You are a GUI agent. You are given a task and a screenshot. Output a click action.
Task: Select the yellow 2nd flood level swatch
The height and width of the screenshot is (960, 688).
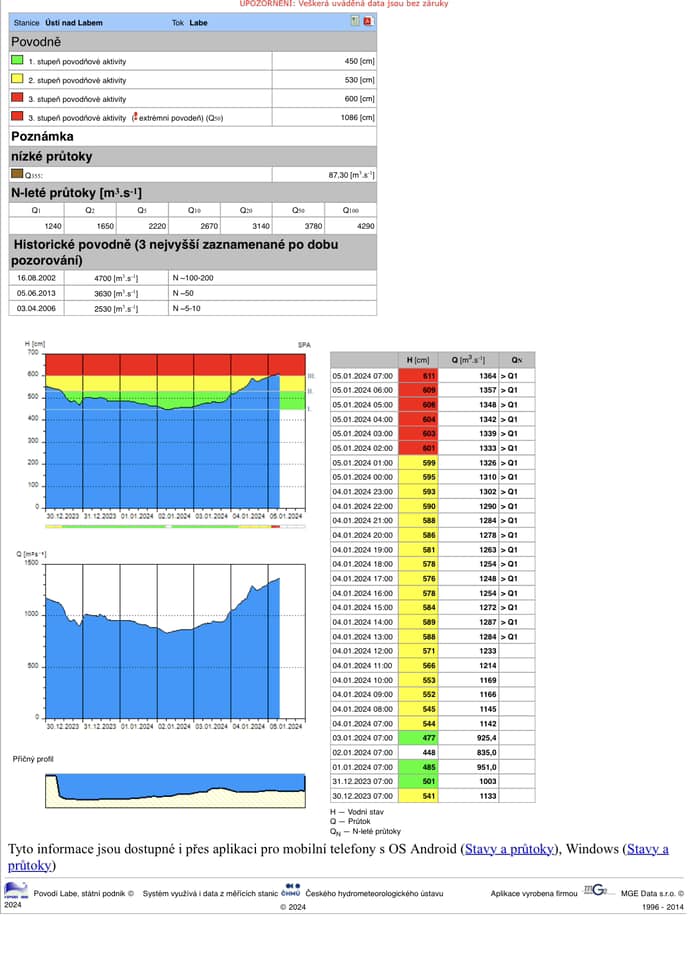point(17,80)
